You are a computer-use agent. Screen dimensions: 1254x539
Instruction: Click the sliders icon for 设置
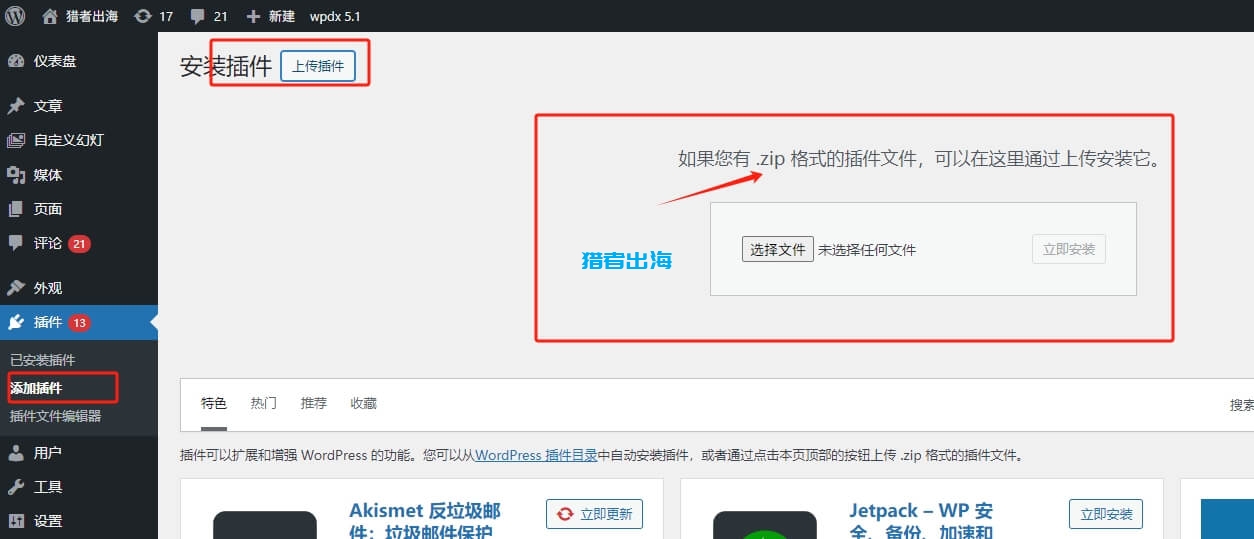click(16, 521)
